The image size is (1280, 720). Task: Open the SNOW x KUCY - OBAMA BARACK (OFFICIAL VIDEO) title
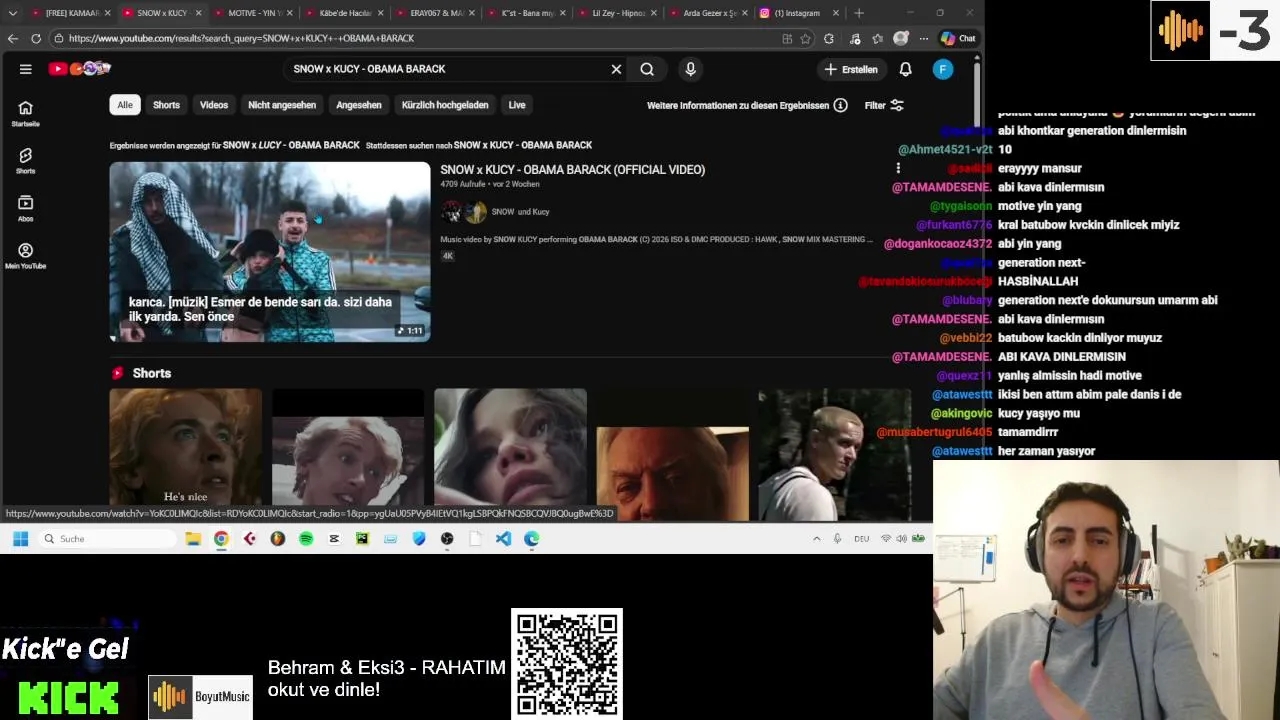pos(573,170)
